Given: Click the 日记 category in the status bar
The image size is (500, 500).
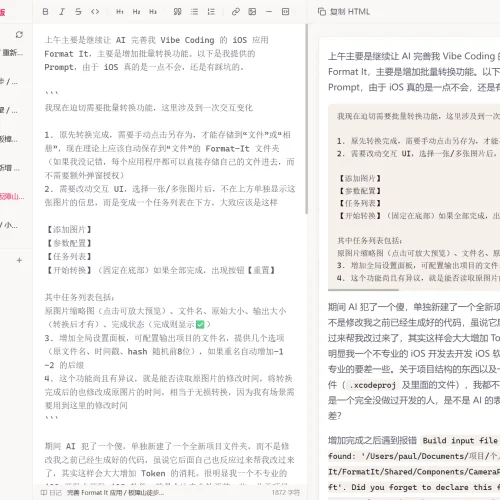Looking at the screenshot, I should coord(51,492).
